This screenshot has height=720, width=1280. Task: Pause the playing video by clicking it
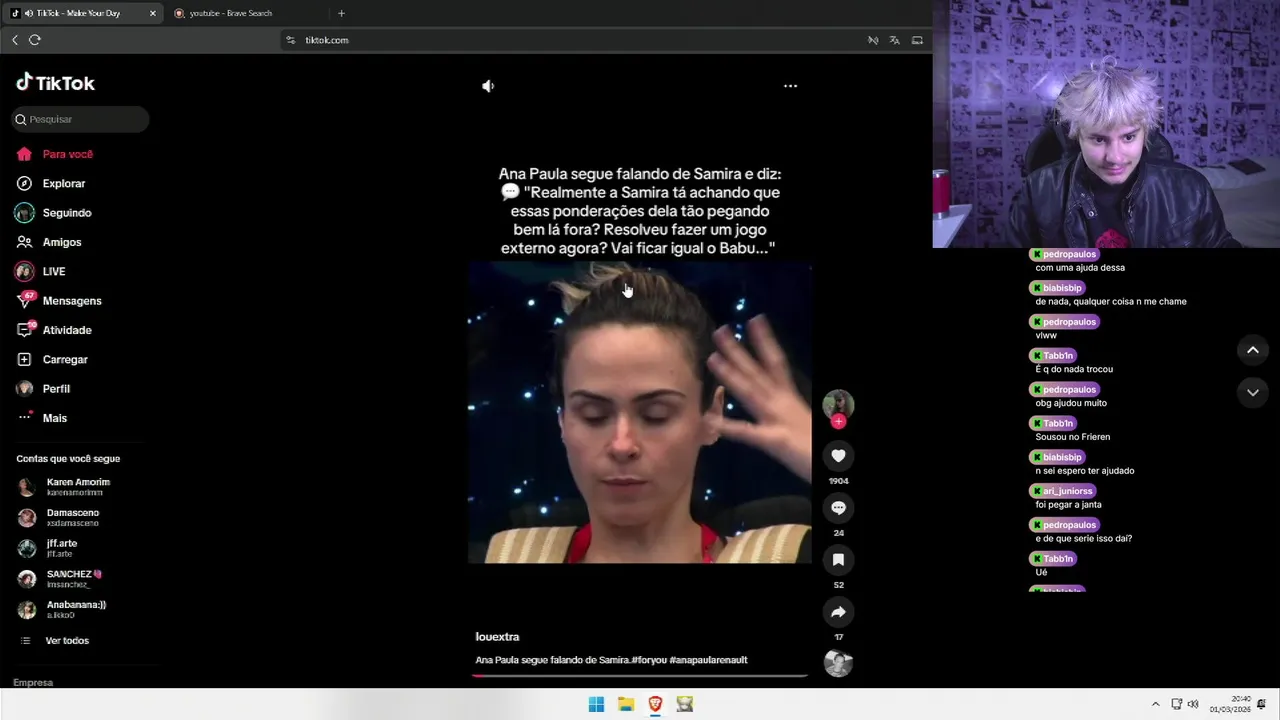(640, 413)
